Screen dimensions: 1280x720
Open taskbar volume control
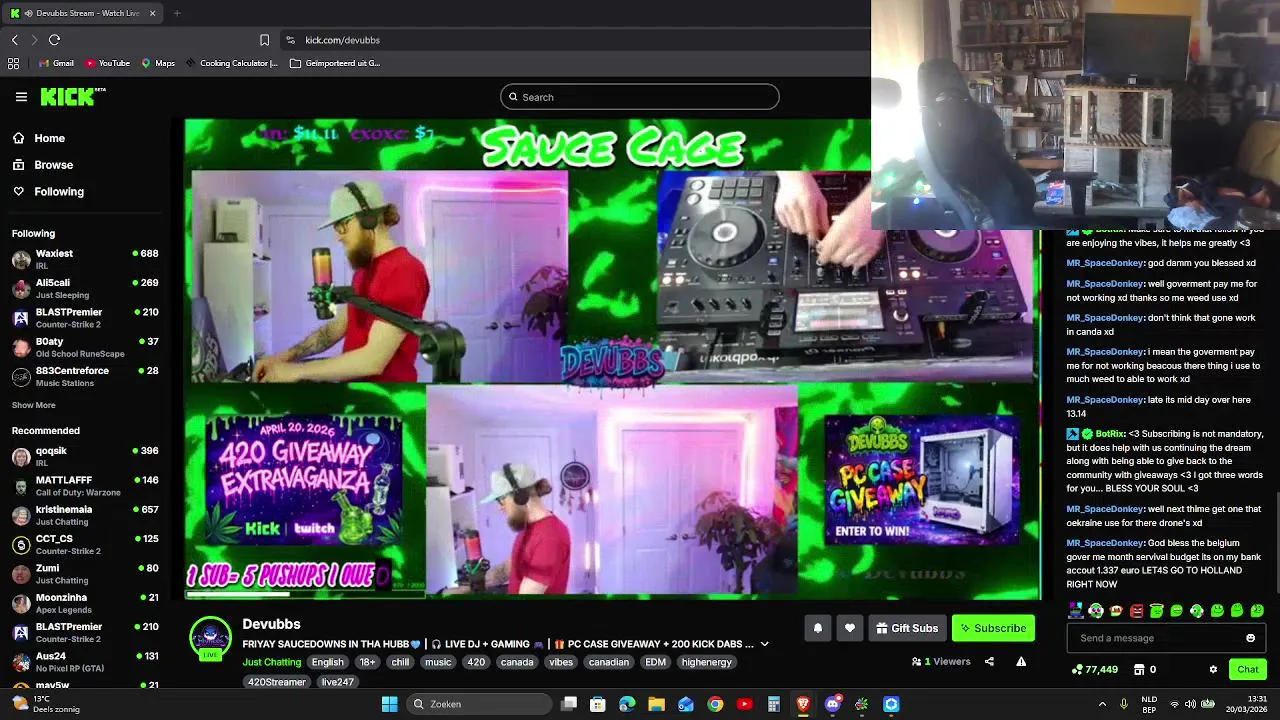1191,704
